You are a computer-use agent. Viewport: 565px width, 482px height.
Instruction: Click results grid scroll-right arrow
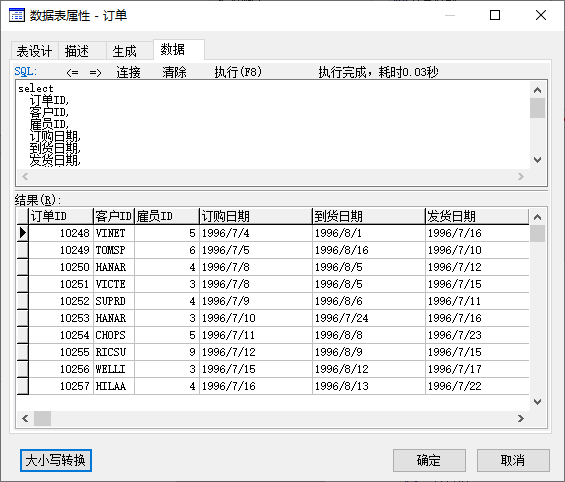click(520, 419)
